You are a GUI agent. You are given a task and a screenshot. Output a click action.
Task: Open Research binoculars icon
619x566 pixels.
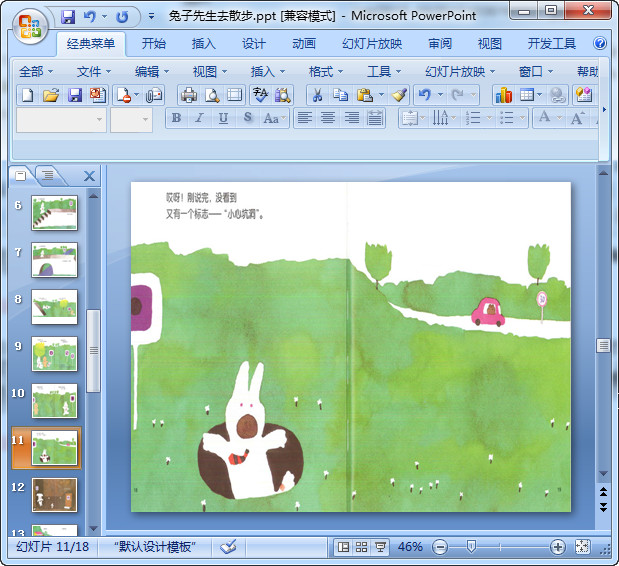click(x=283, y=95)
